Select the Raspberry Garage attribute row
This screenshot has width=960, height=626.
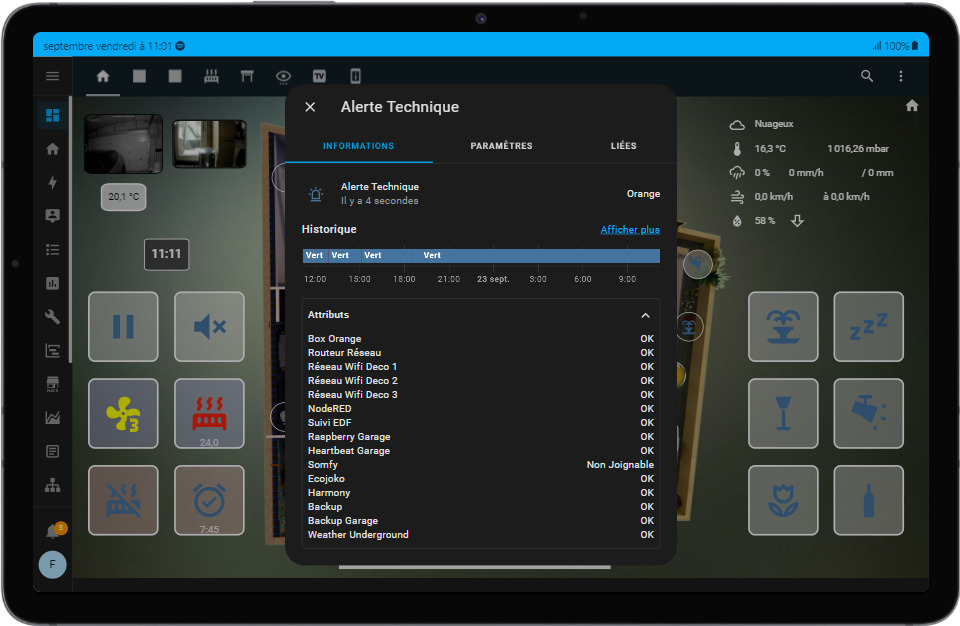tap(481, 437)
